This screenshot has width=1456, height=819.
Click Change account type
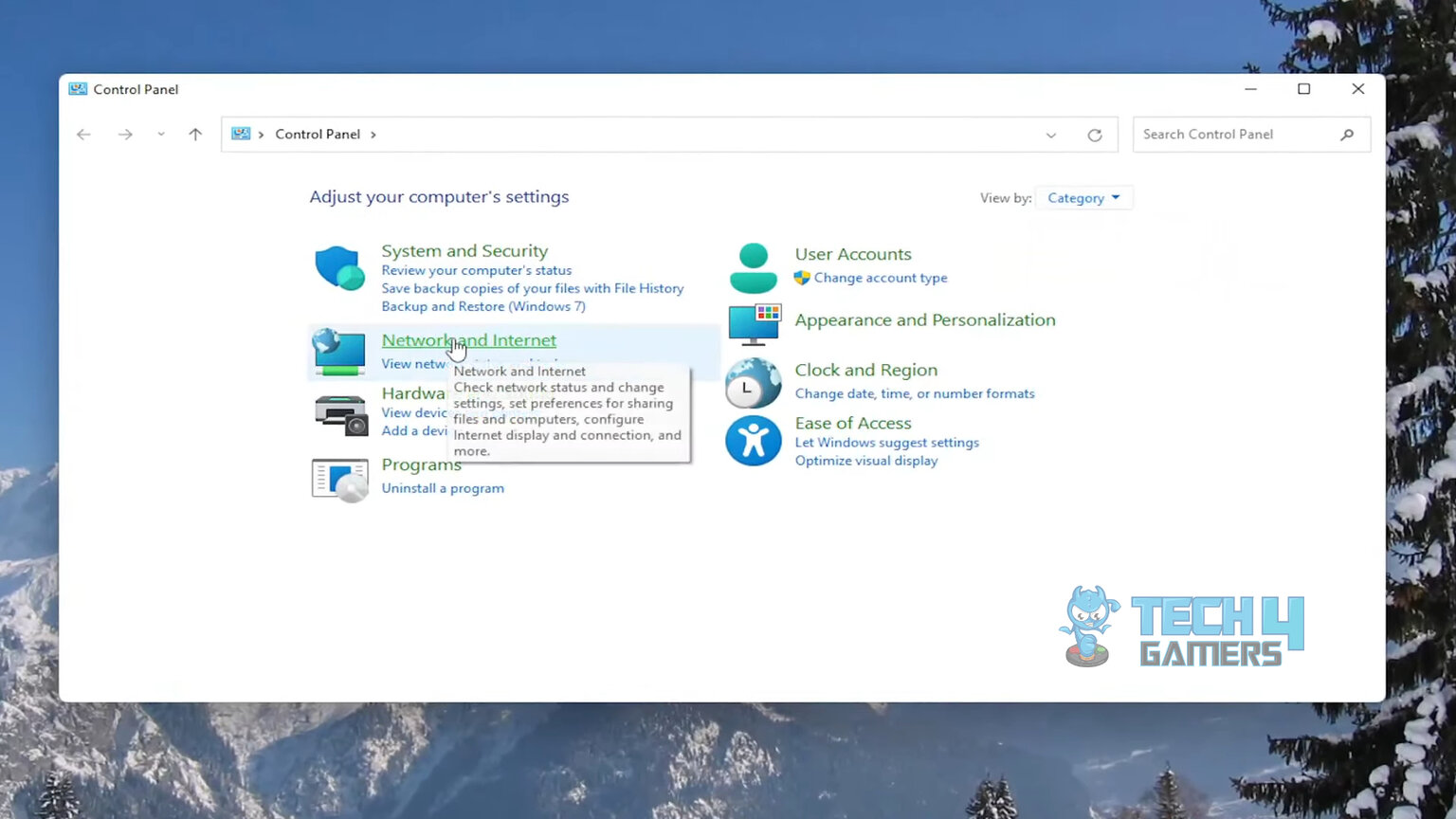click(881, 278)
